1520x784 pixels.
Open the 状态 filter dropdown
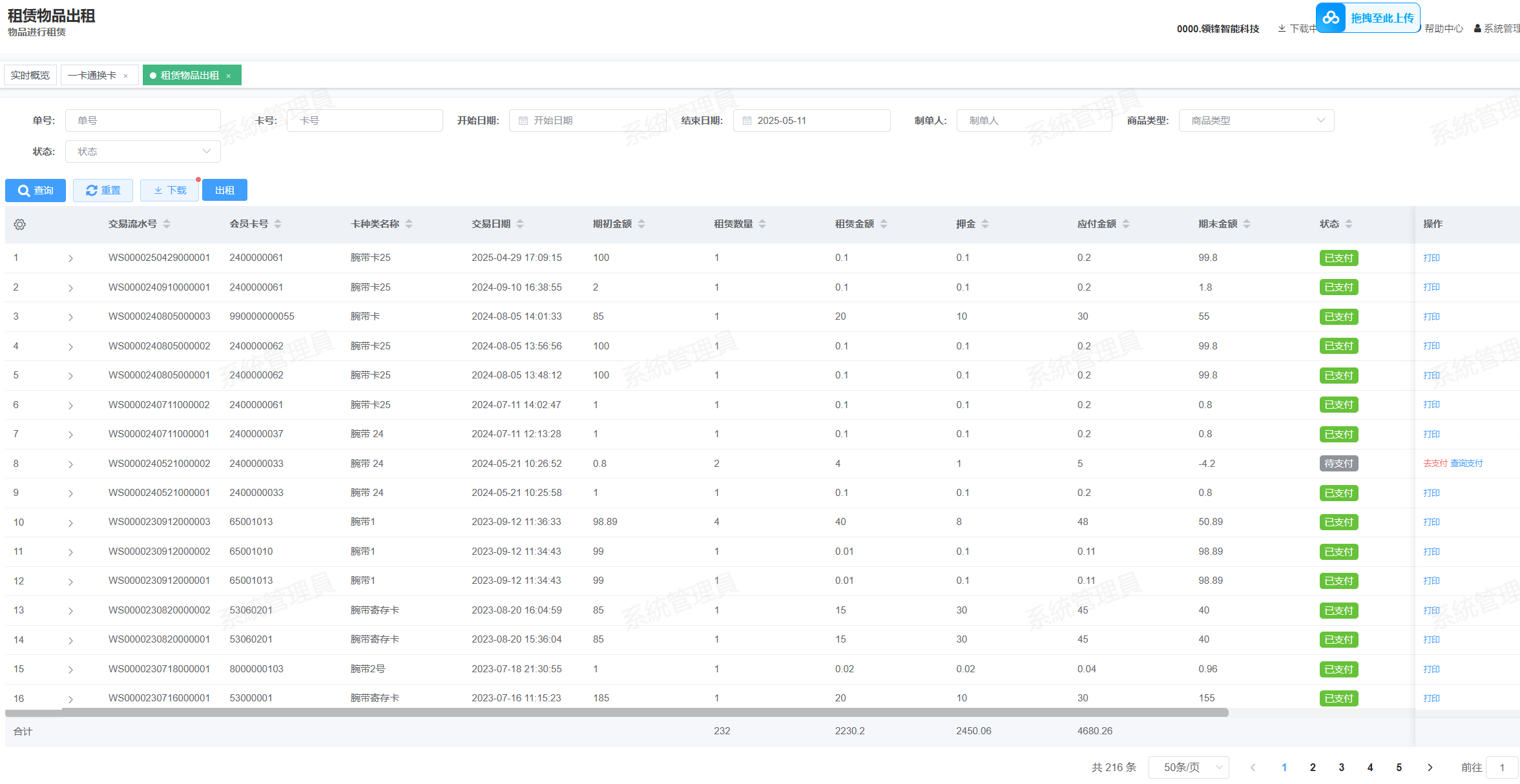(143, 152)
